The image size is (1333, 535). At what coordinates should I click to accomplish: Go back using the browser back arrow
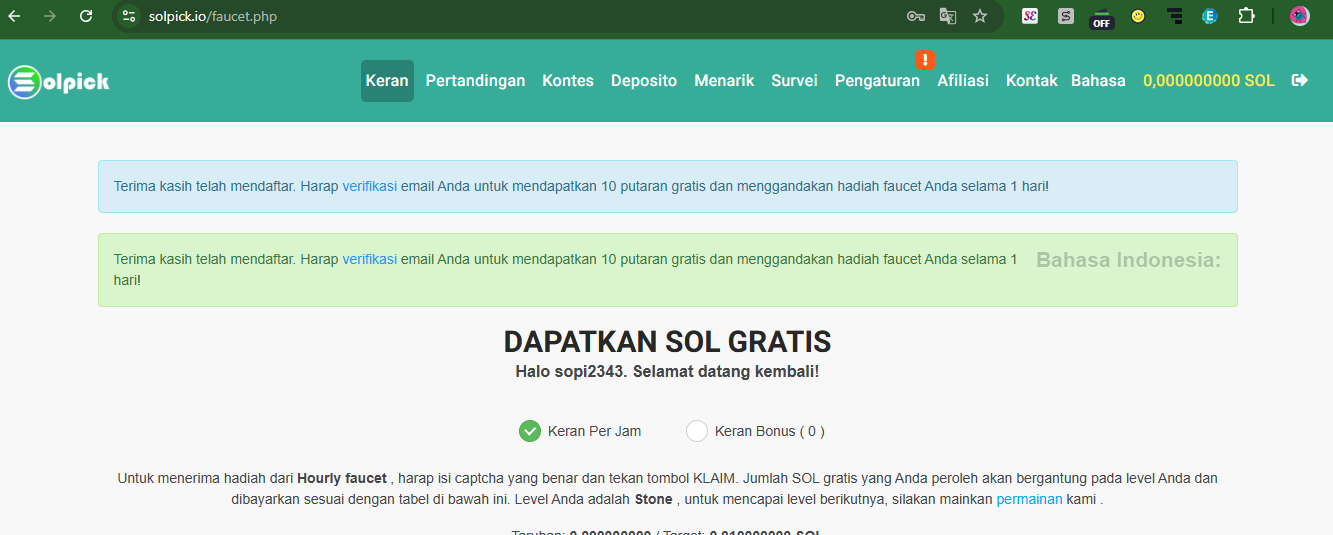(14, 16)
